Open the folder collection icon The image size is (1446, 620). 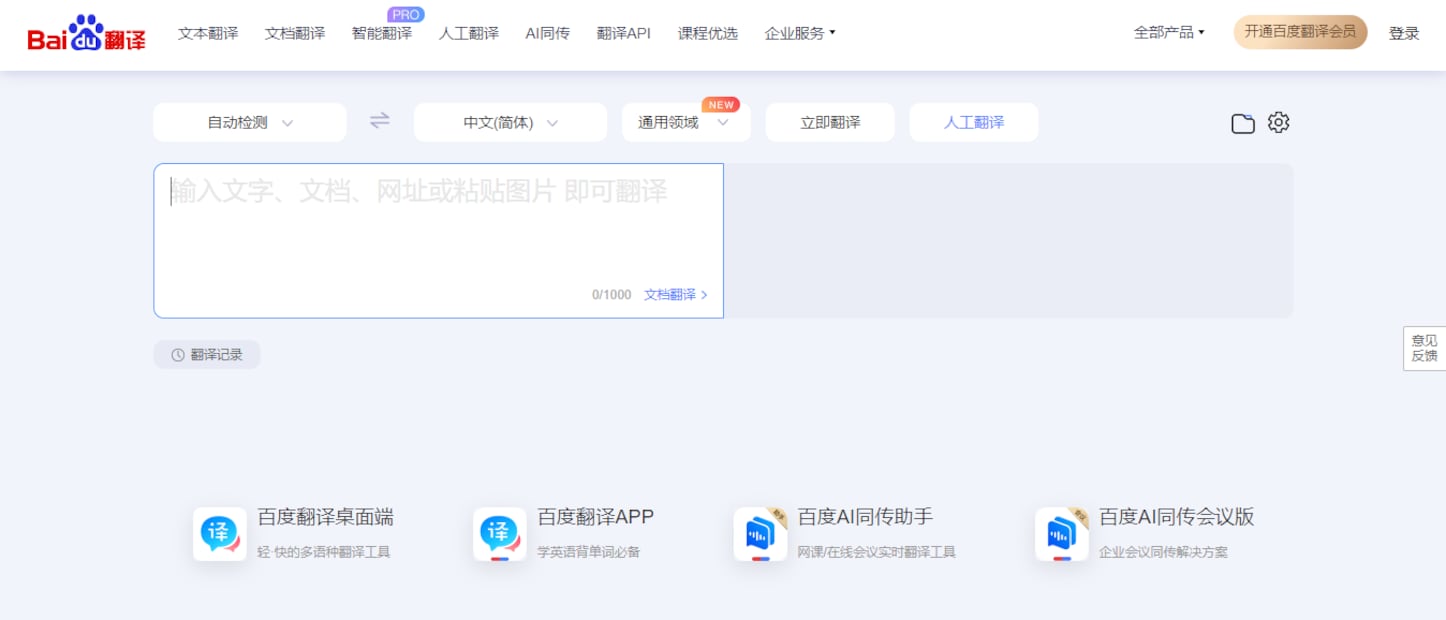(x=1242, y=123)
